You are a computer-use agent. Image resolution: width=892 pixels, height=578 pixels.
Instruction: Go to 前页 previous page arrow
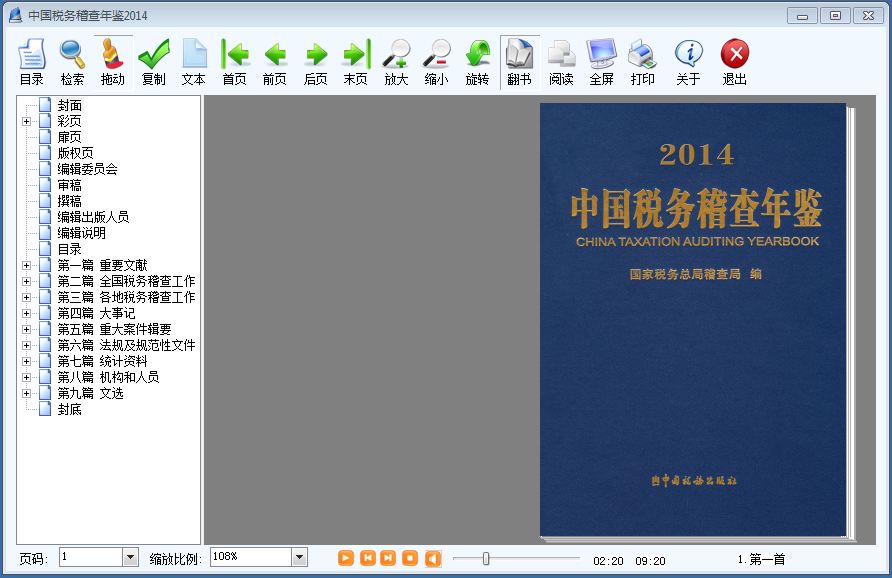click(275, 62)
